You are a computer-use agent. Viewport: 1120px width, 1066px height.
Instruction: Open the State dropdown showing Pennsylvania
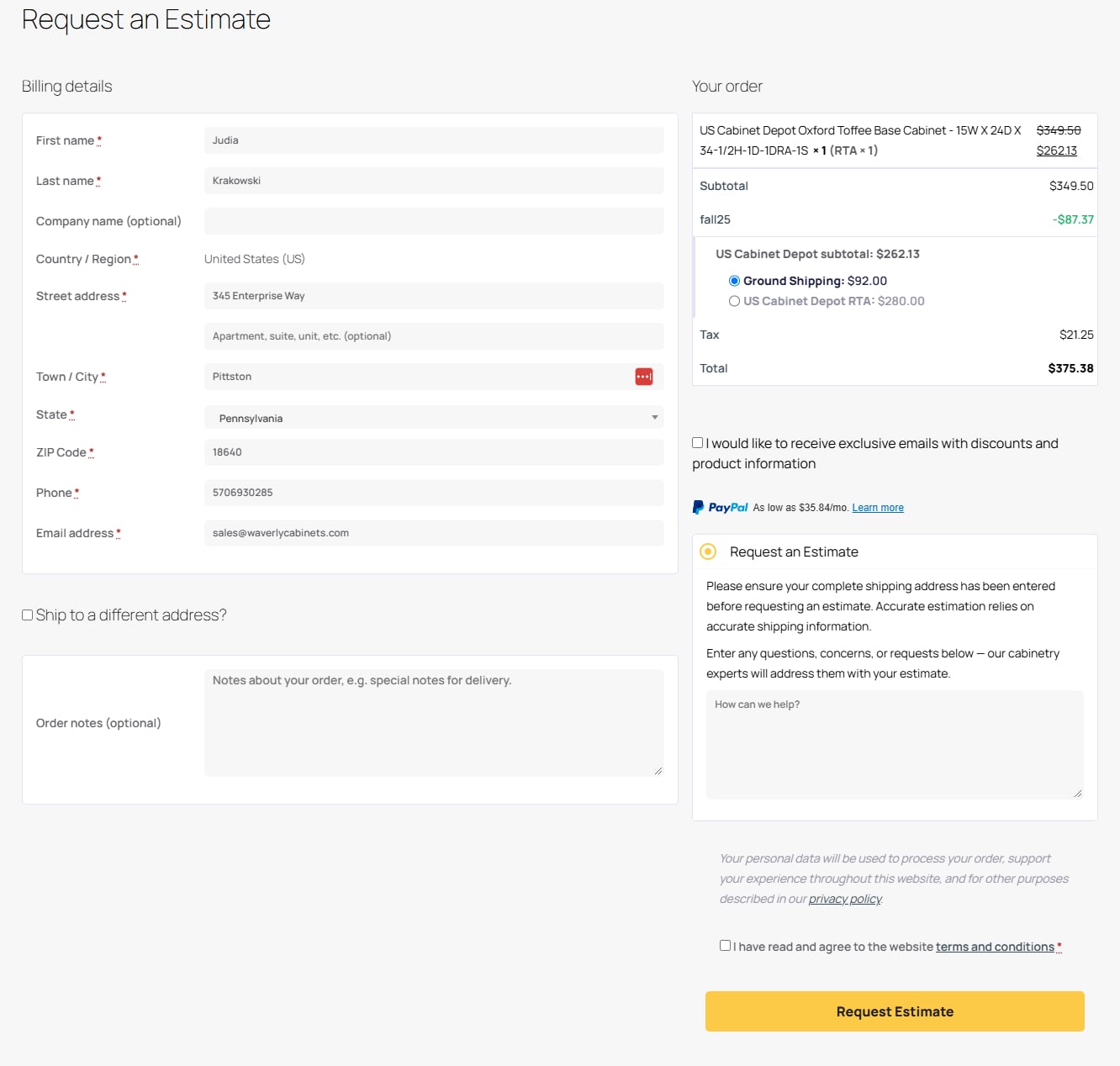click(x=434, y=418)
